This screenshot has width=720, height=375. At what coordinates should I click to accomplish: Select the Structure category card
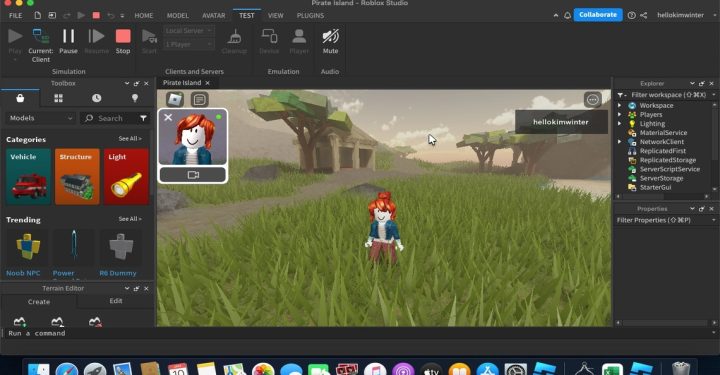click(77, 176)
